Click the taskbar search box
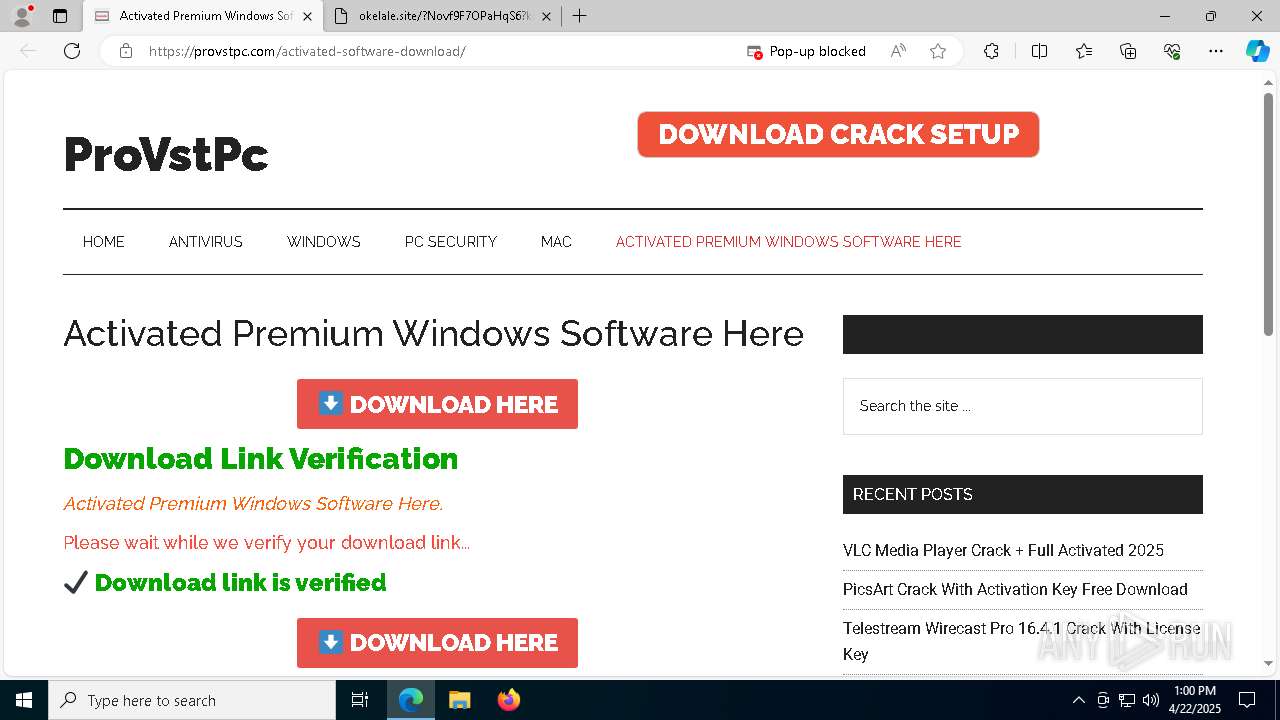 tap(192, 700)
